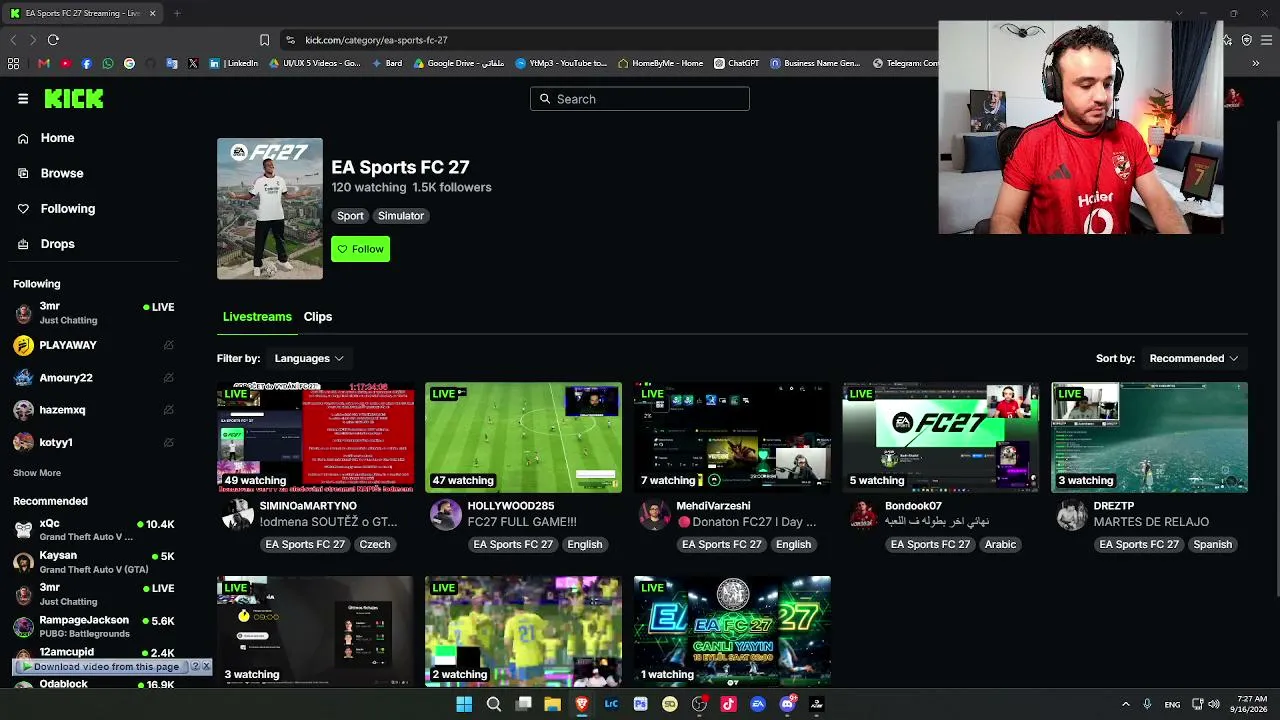Screen dimensions: 1280x720
Task: Click the Simulator category tag
Action: (401, 216)
